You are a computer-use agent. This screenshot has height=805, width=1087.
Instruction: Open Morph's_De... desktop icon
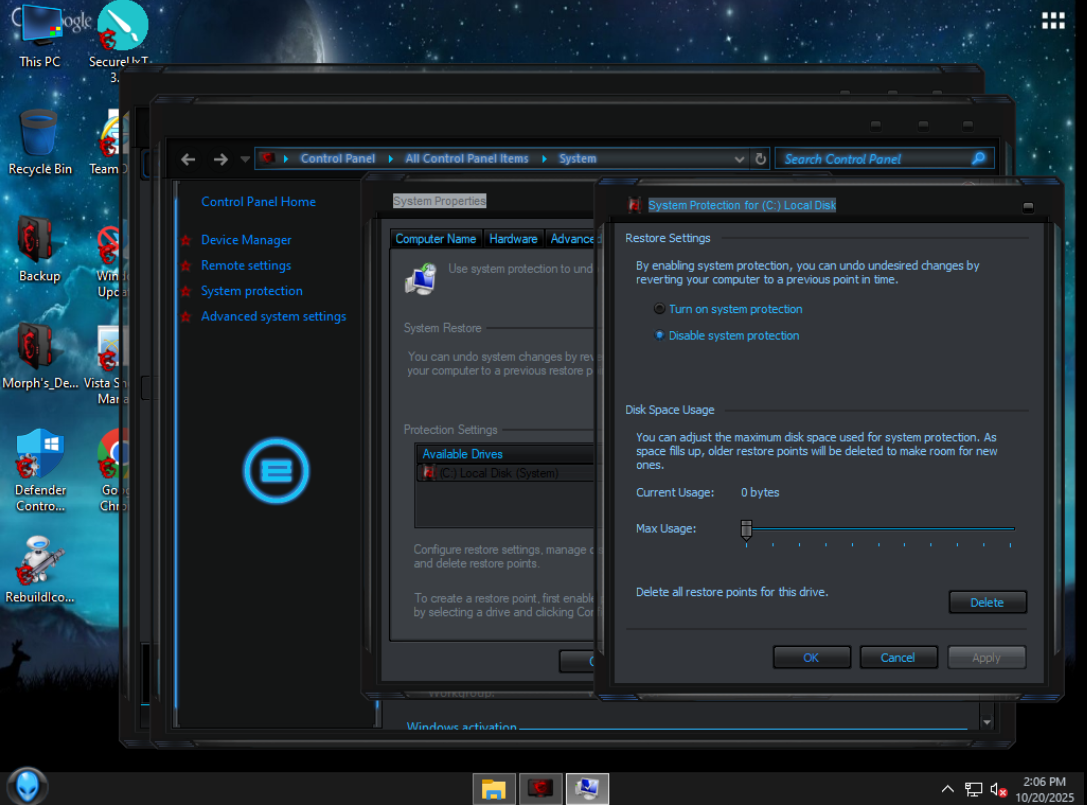[x=40, y=356]
